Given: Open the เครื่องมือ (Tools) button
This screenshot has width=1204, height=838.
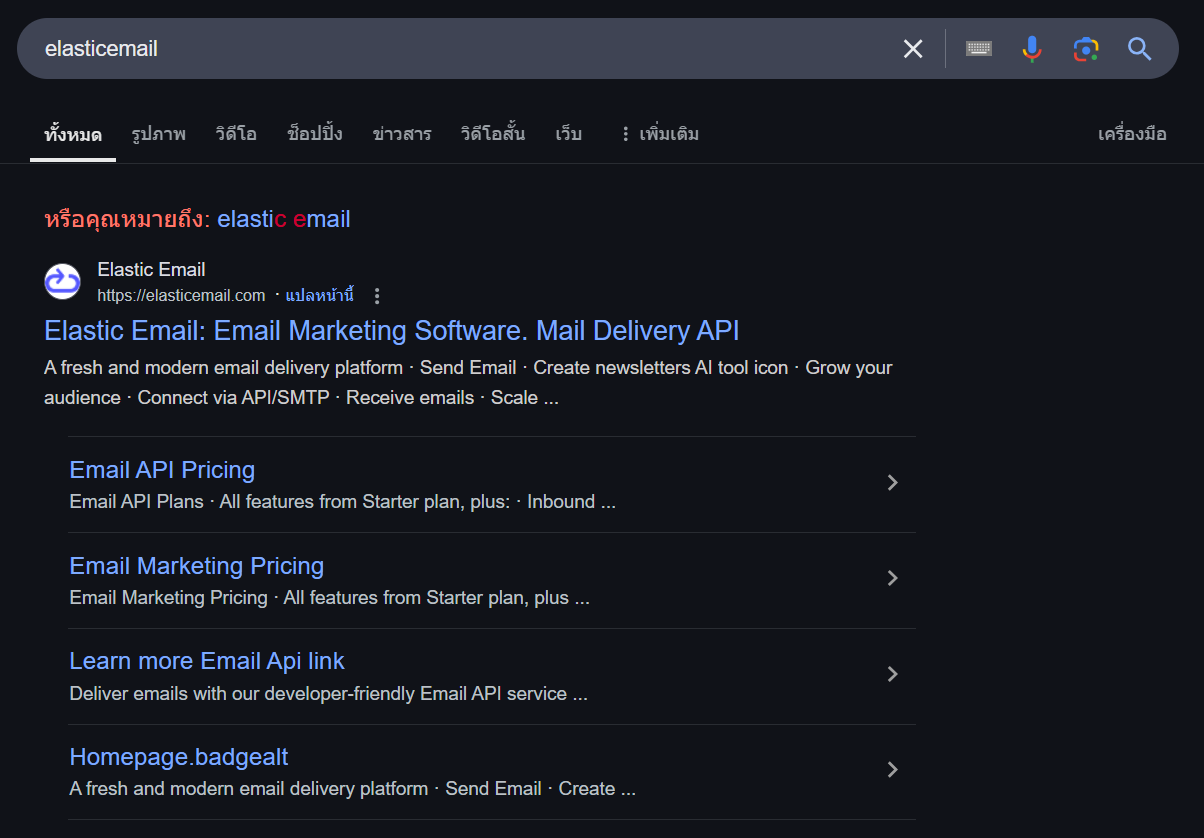Looking at the screenshot, I should pos(1132,134).
